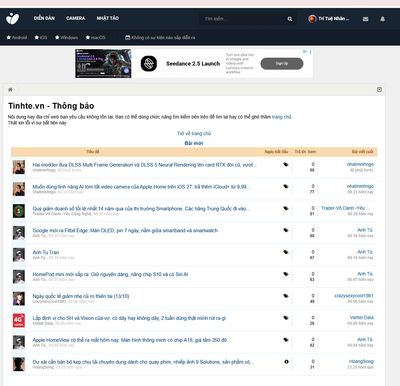
Task: Open the CAMERA menu item
Action: click(x=76, y=18)
